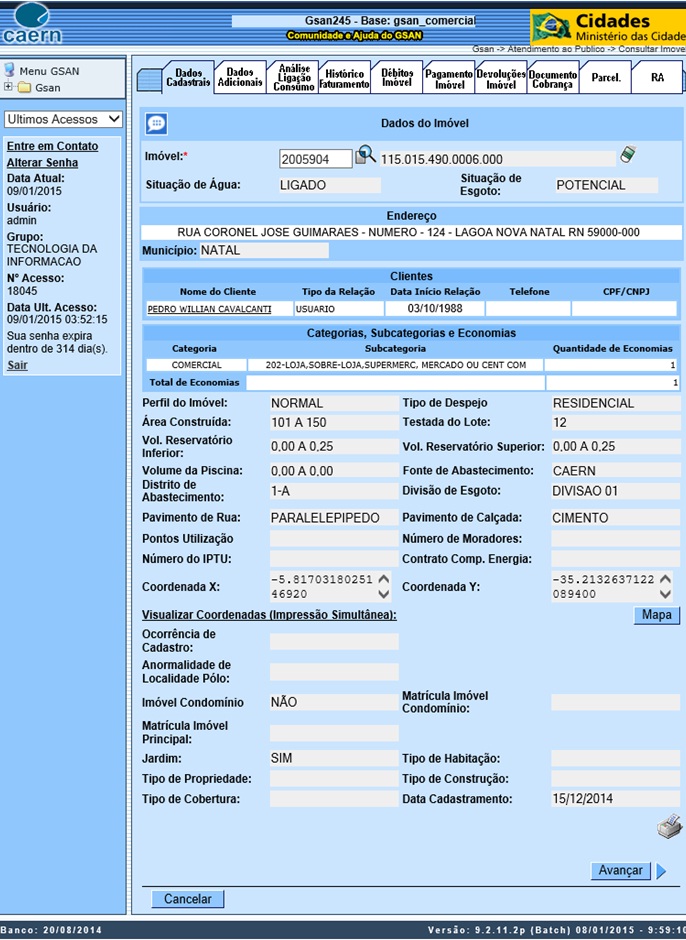Viewport: 686px width, 940px height.
Task: Open the Histórico Faturamento tab
Action: point(344,78)
